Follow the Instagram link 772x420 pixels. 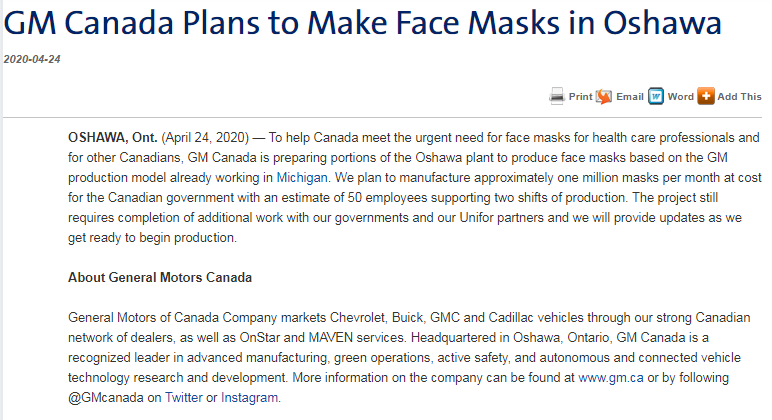(x=249, y=397)
